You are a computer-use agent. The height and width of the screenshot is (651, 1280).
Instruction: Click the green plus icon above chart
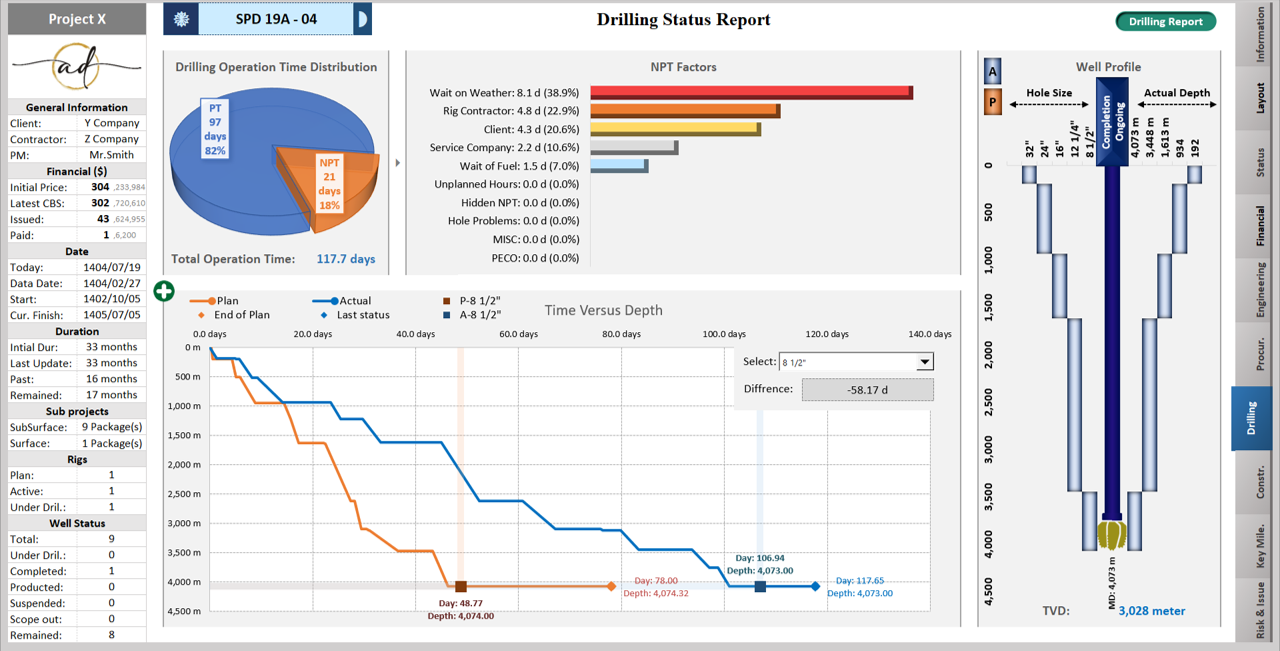pos(164,291)
